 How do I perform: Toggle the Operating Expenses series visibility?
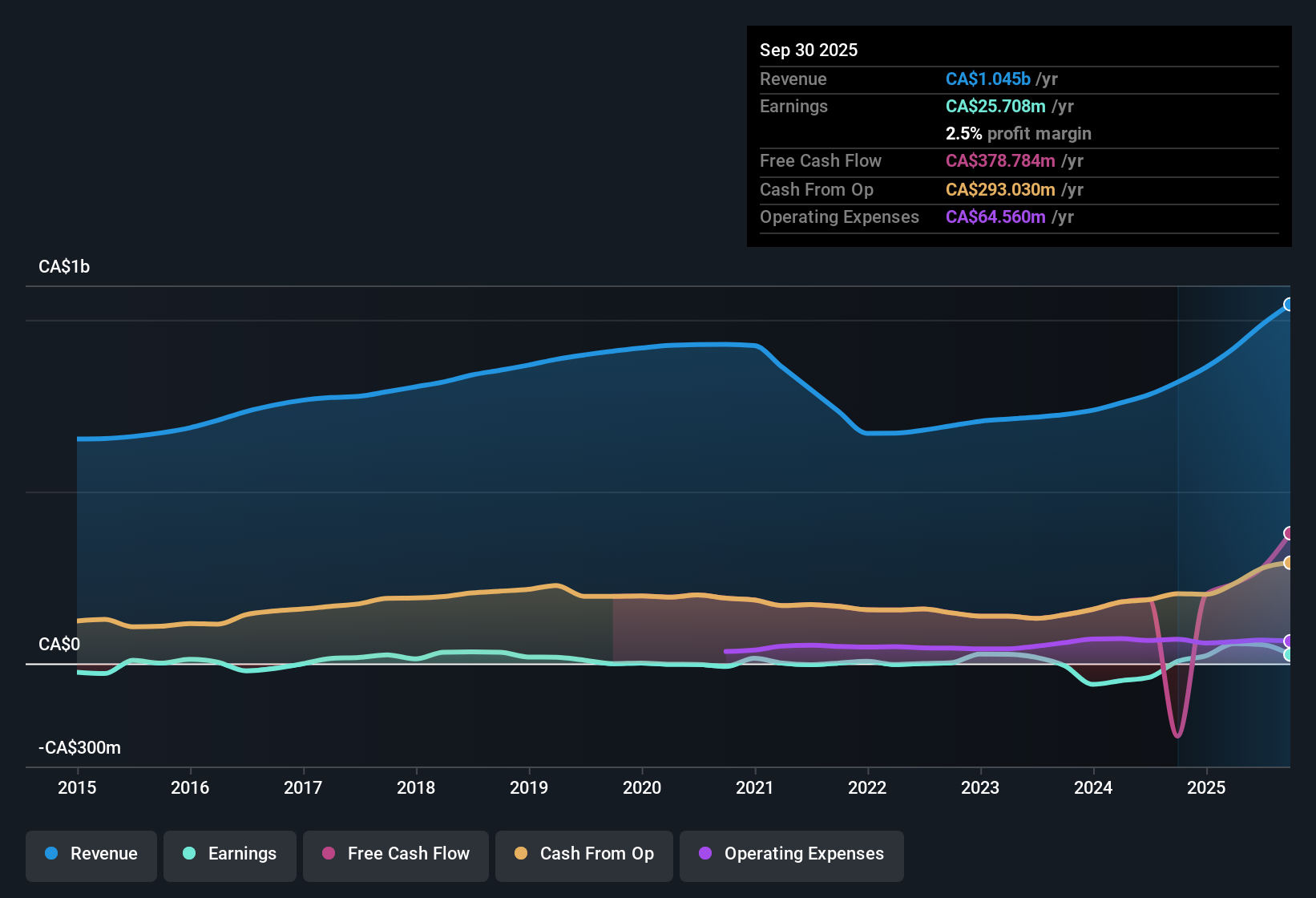click(791, 855)
